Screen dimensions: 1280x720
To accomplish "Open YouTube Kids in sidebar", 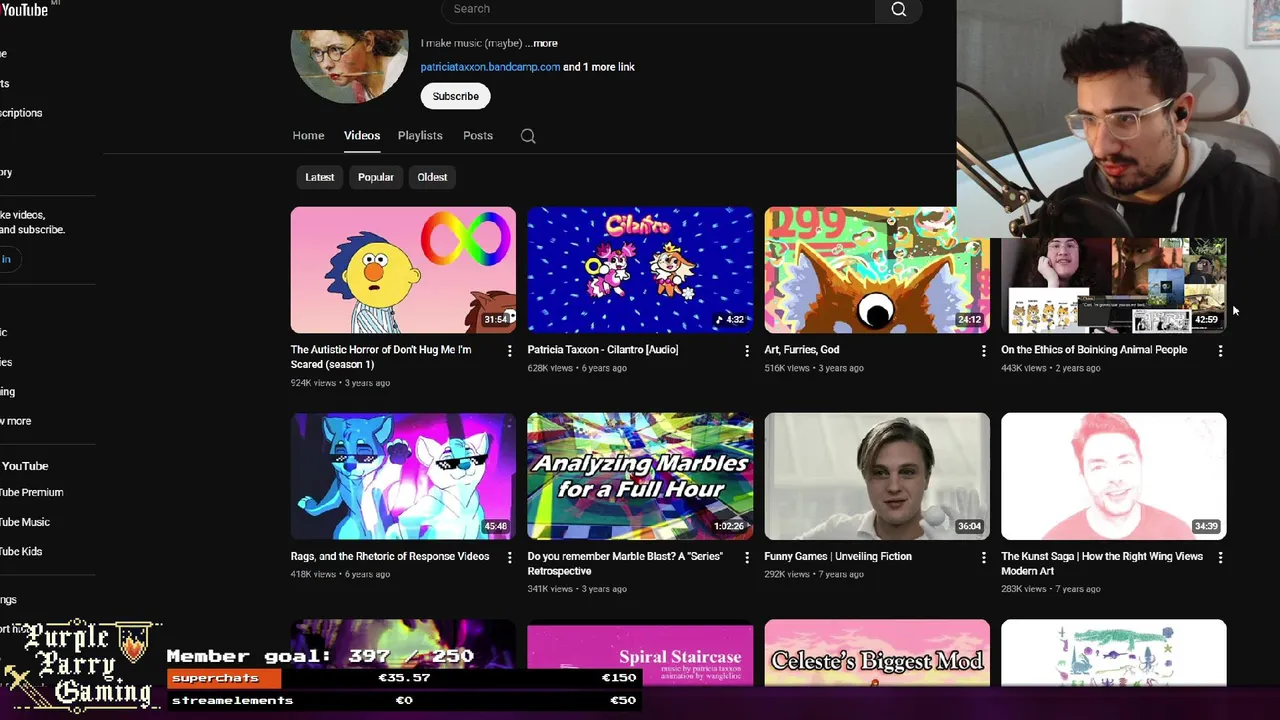I will [21, 551].
